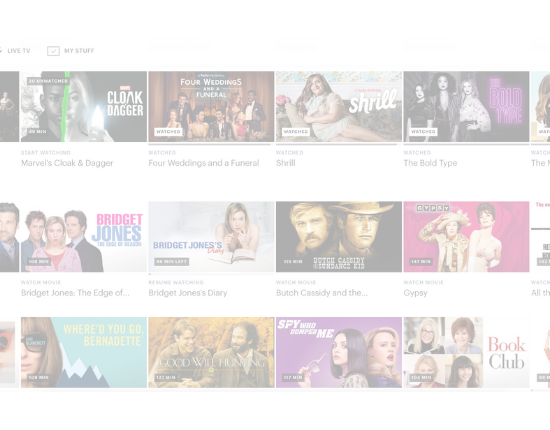The height and width of the screenshot is (430, 550).
Task: Click Start Watching label above Cloak & Dagger
Action: click(x=46, y=153)
